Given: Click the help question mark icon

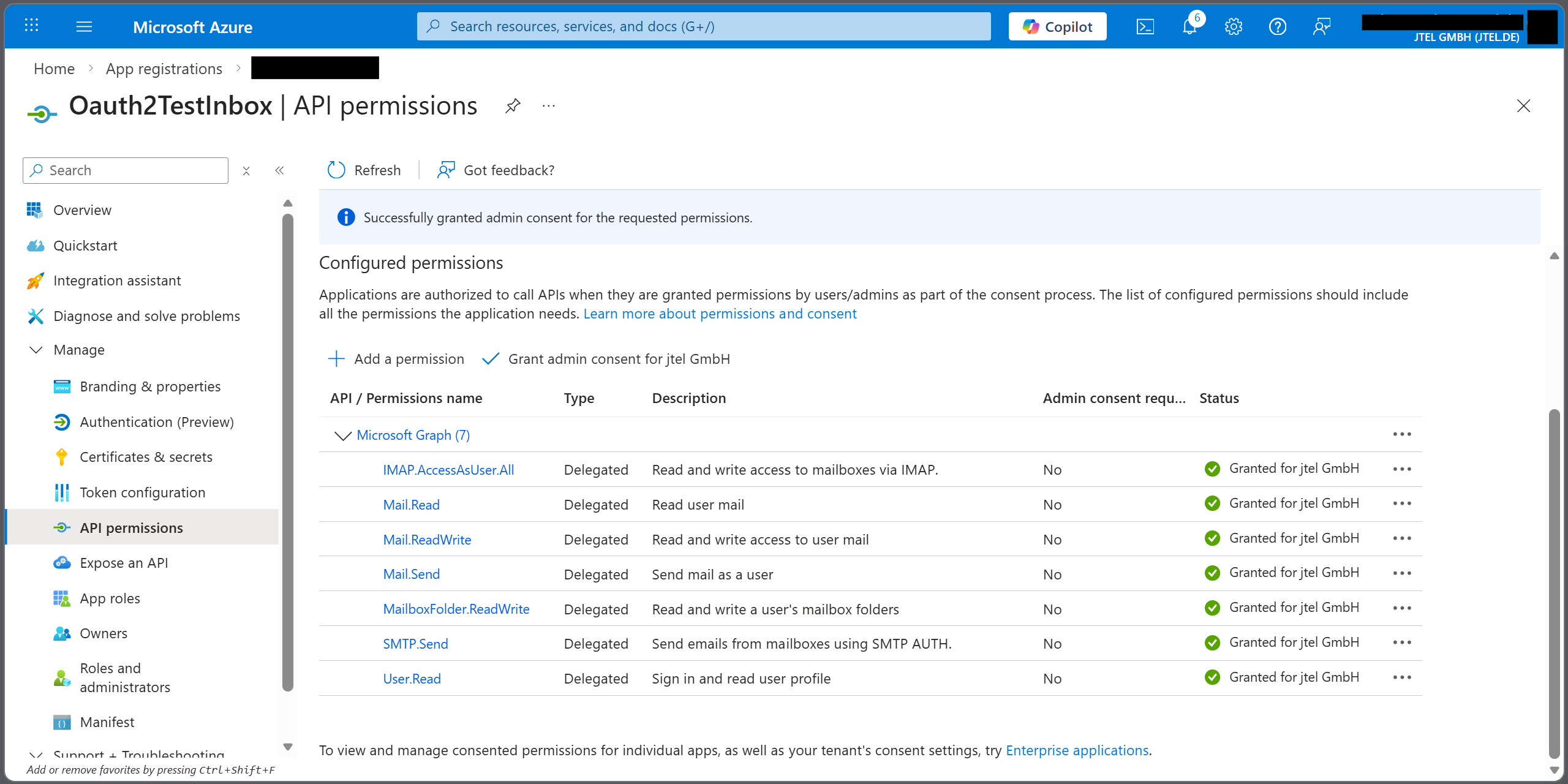Looking at the screenshot, I should coord(1278,27).
